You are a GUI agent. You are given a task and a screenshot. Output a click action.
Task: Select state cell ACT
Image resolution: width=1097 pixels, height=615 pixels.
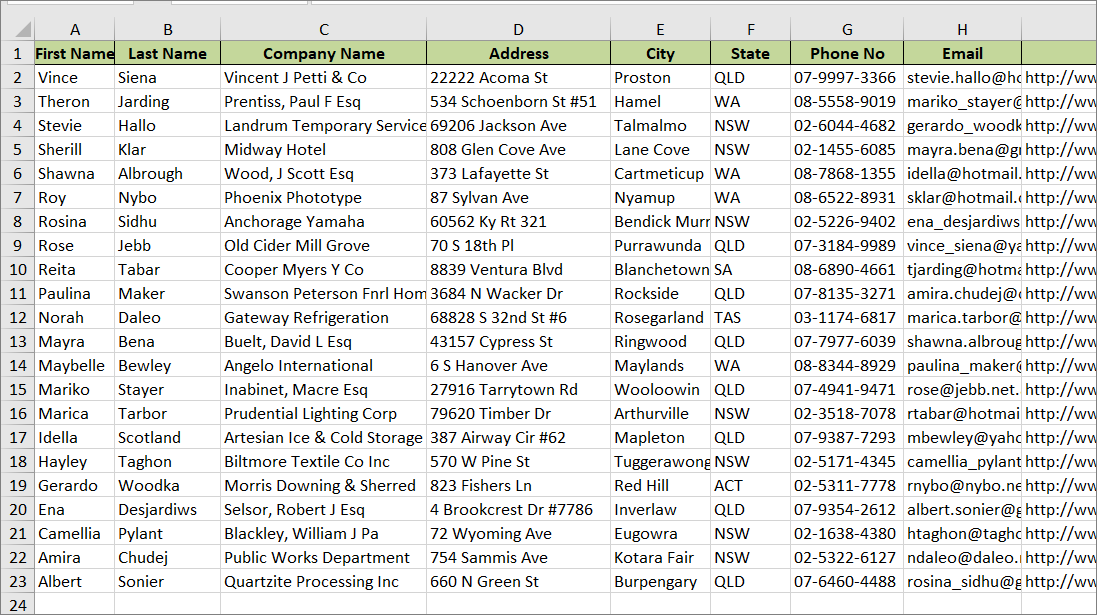point(750,486)
